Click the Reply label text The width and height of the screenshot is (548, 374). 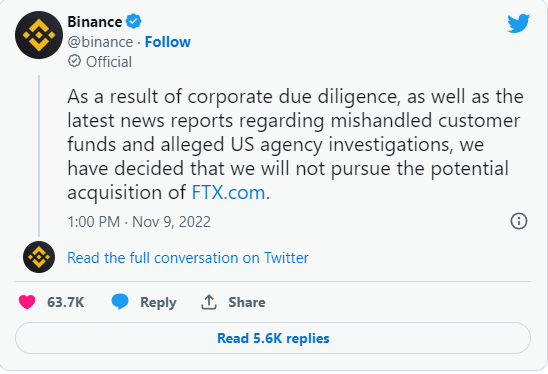(158, 303)
